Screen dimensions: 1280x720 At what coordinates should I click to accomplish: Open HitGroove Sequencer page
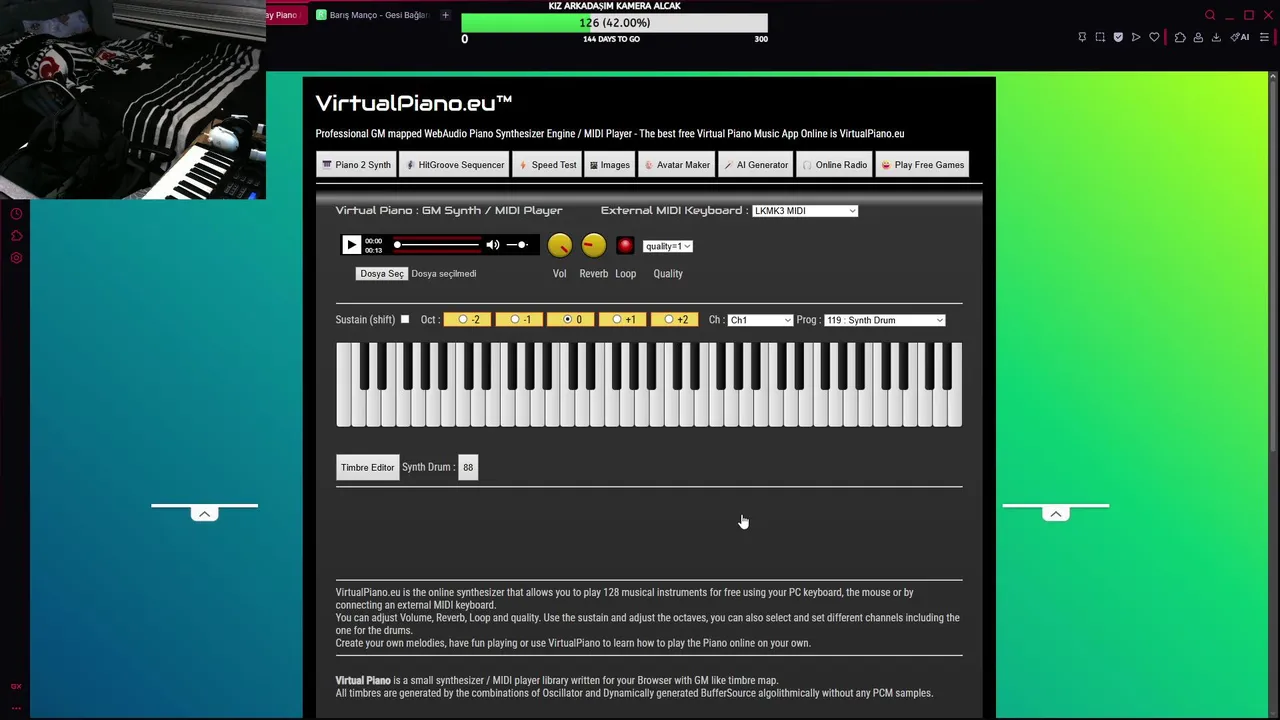coord(454,165)
